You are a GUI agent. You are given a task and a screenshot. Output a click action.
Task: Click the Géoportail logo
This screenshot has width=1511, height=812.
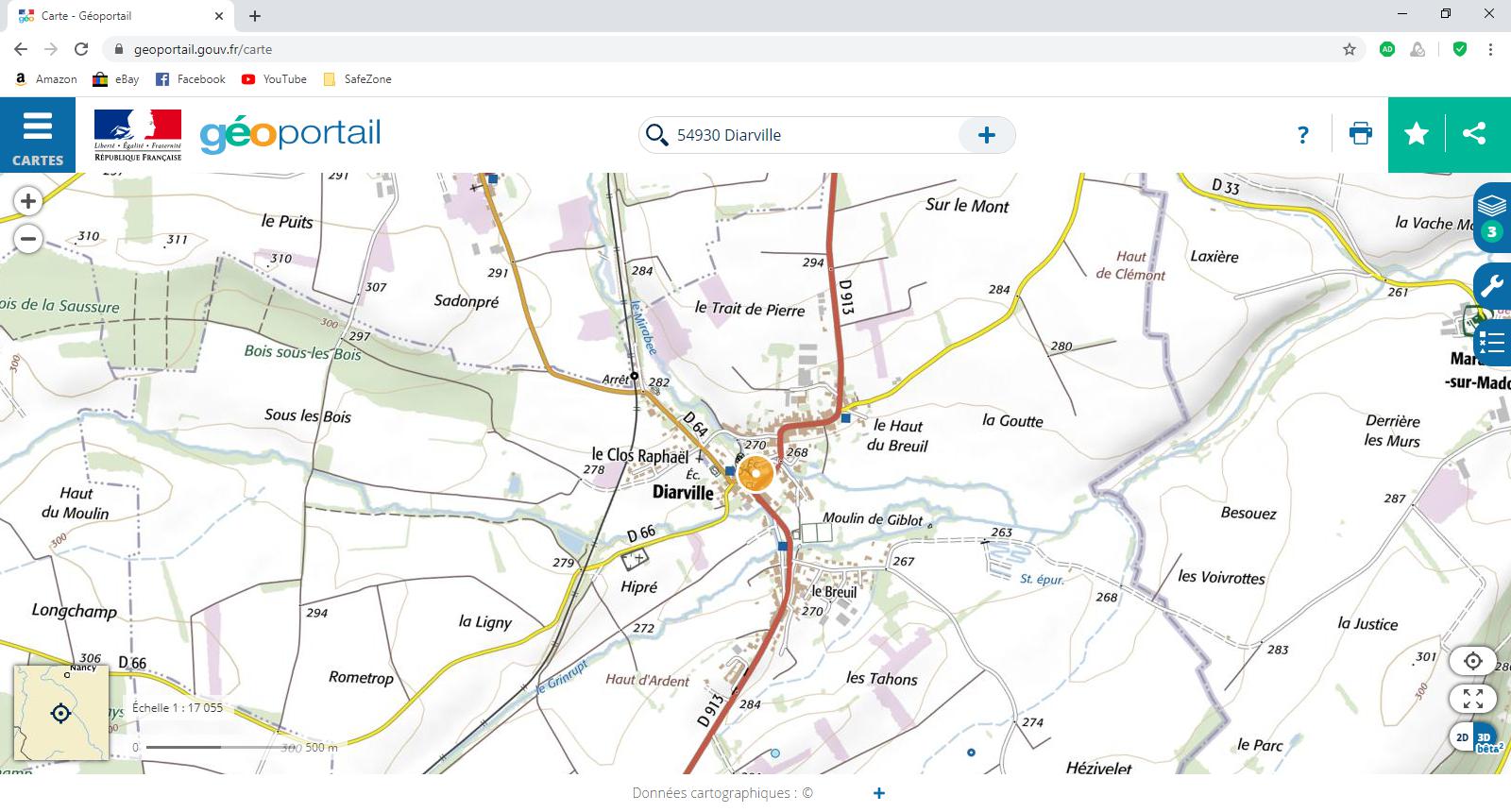click(x=290, y=134)
